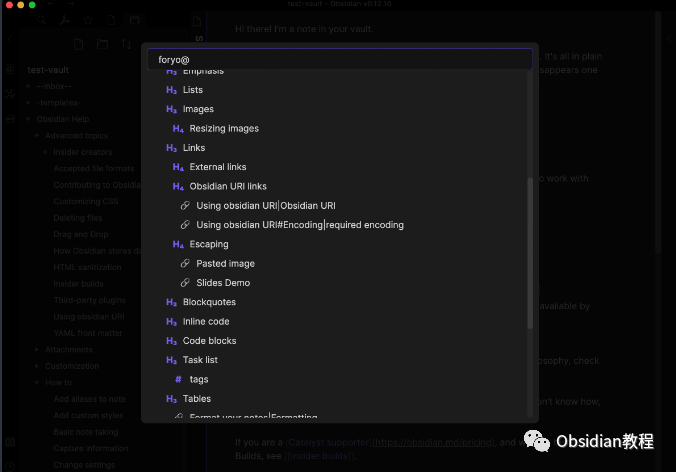Click the foryo@ search input field

click(340, 59)
